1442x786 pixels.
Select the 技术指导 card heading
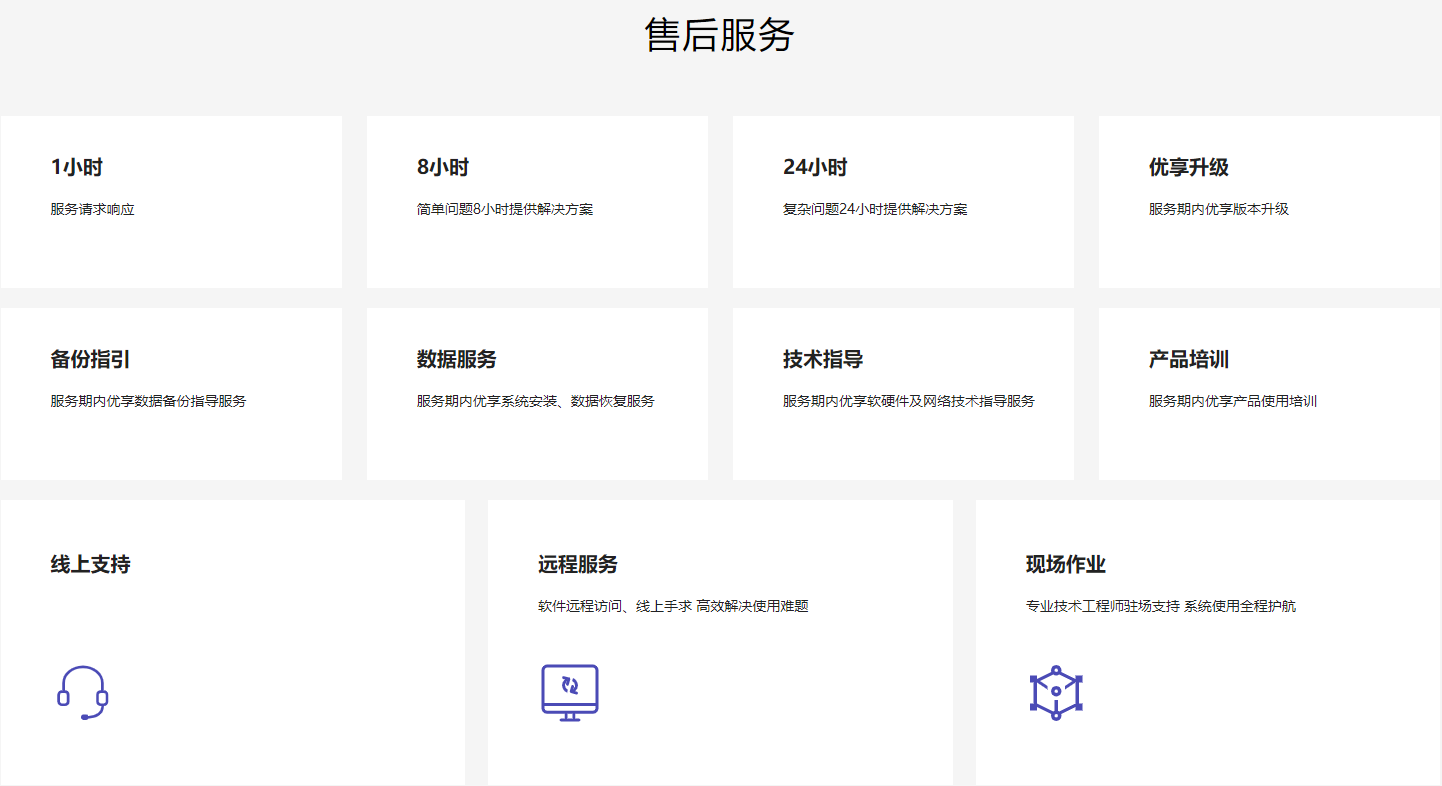coord(822,360)
